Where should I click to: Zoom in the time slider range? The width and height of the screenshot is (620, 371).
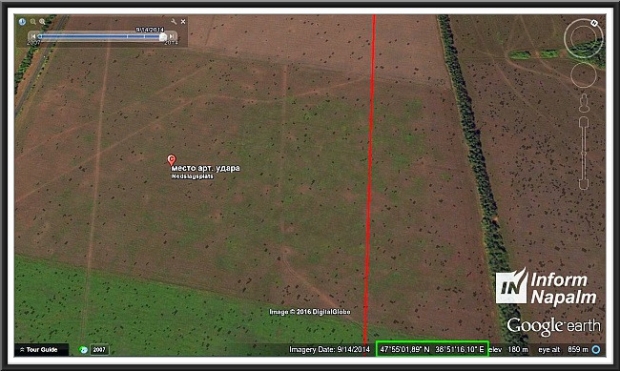tap(42, 22)
